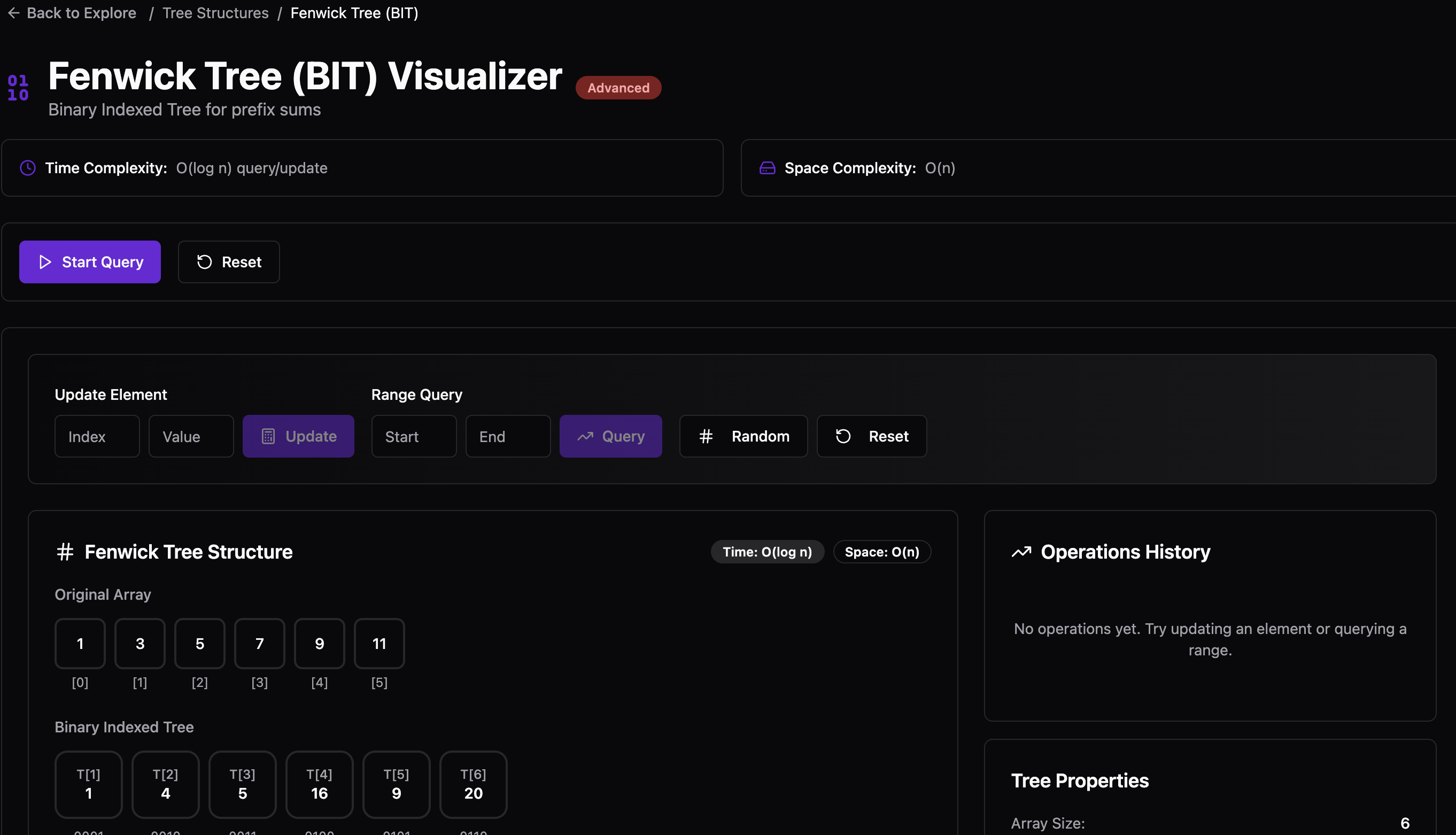
Task: Click the circular reset arrow icon near Start Query
Action: pyautogui.click(x=204, y=262)
